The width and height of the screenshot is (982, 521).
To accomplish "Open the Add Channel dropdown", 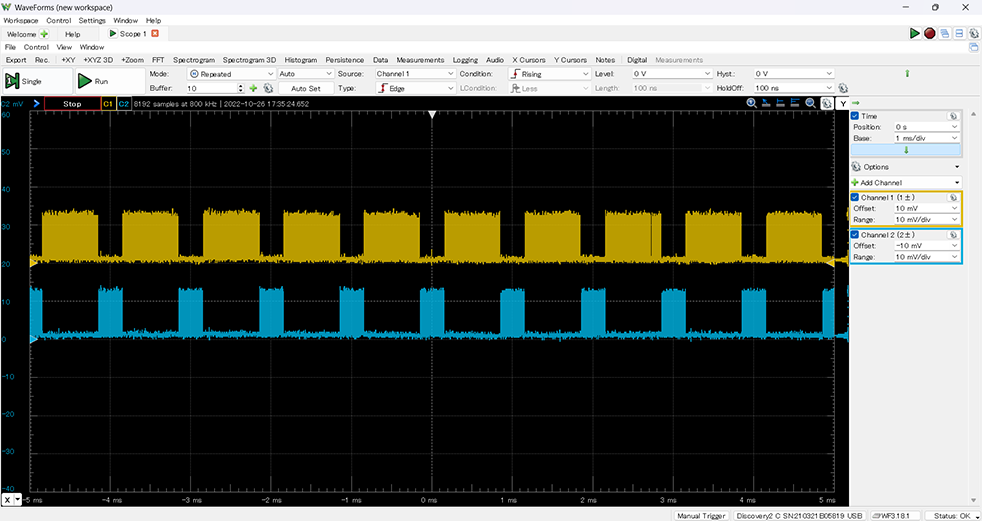I will click(x=906, y=183).
